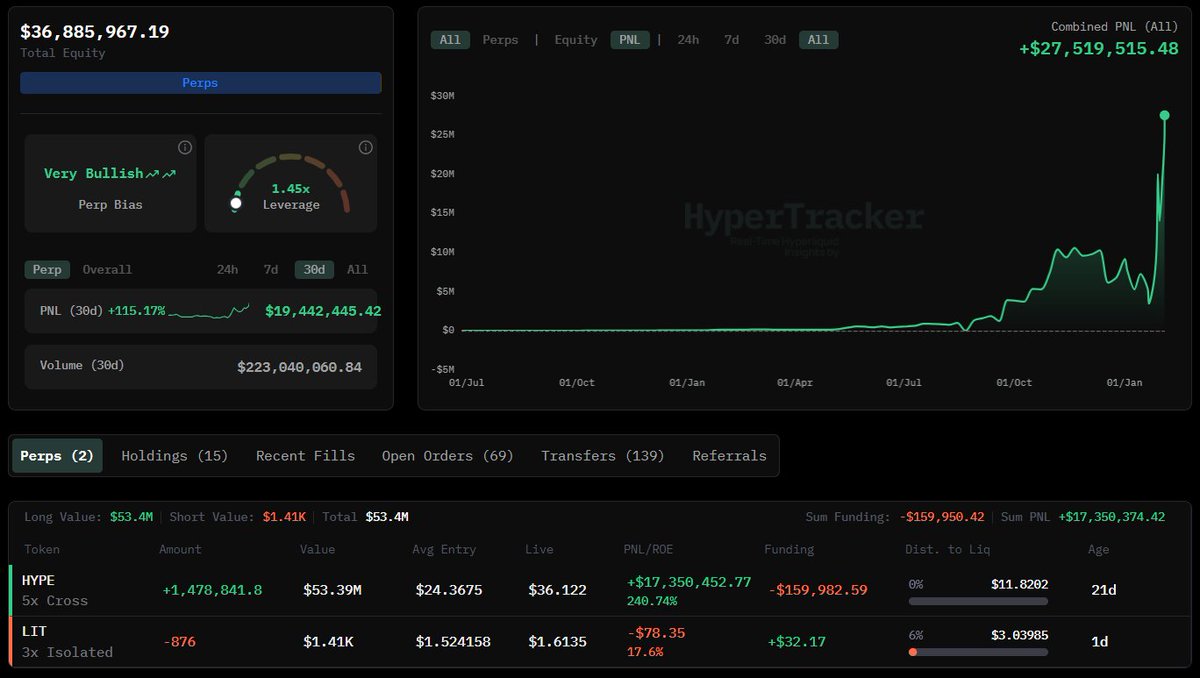
Task: Click the leverage gauge white indicator dot
Action: 236,203
